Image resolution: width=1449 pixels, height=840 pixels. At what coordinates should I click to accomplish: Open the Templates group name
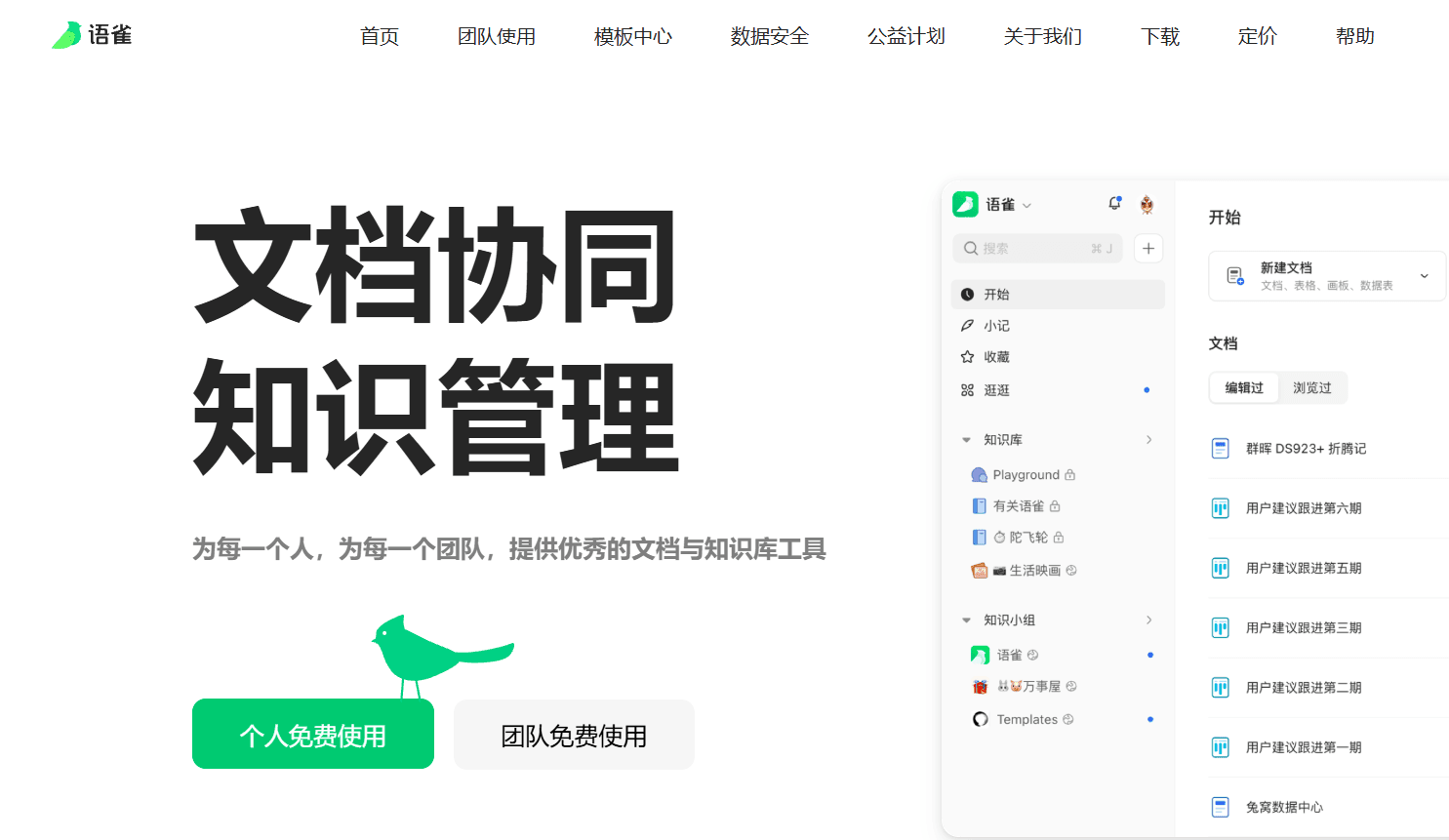pos(1026,720)
